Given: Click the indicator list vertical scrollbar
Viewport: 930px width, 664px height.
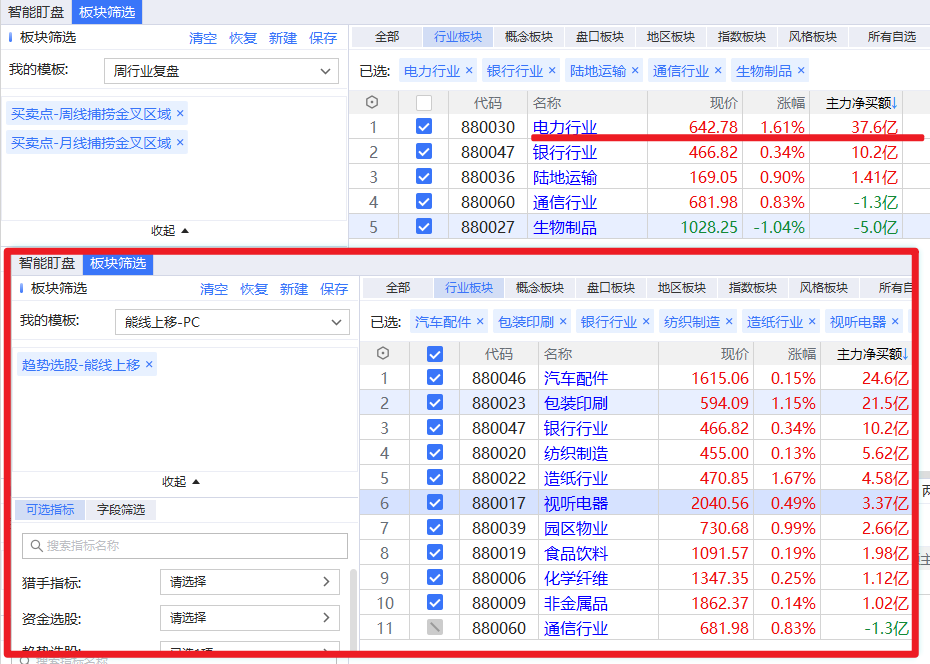Looking at the screenshot, I should click(353, 610).
